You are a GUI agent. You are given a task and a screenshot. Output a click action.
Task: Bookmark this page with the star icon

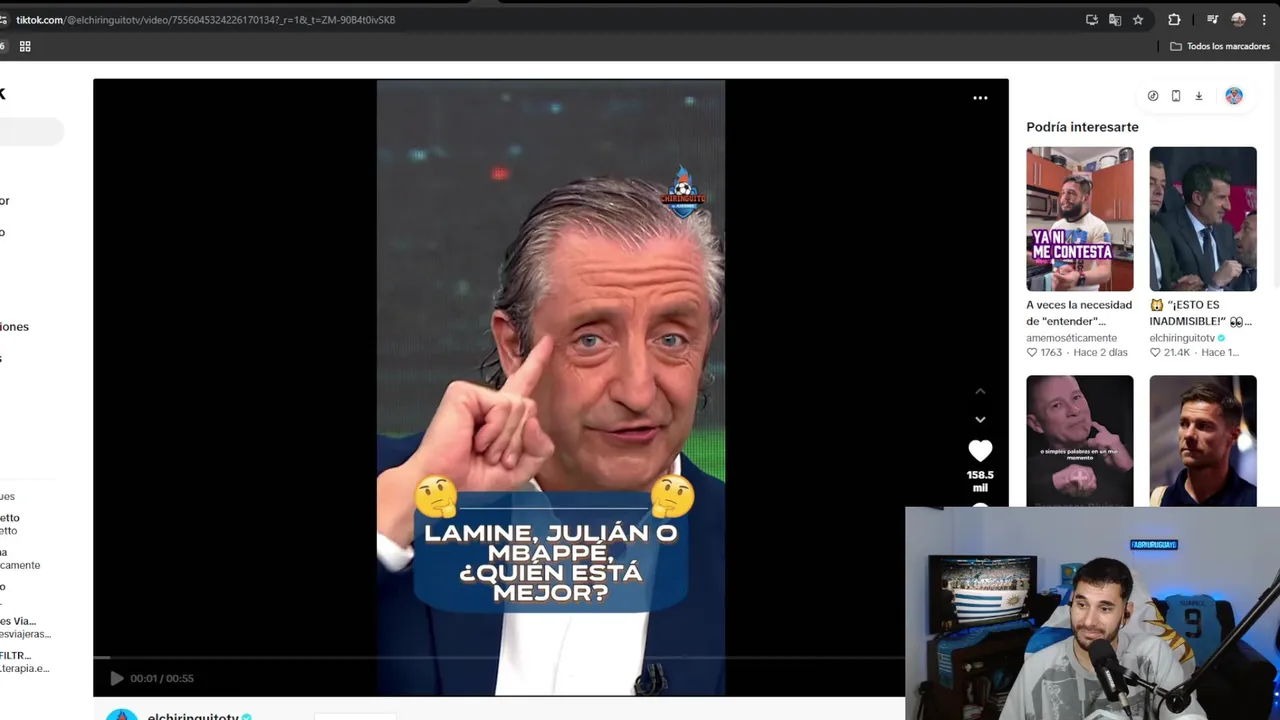tap(1138, 20)
